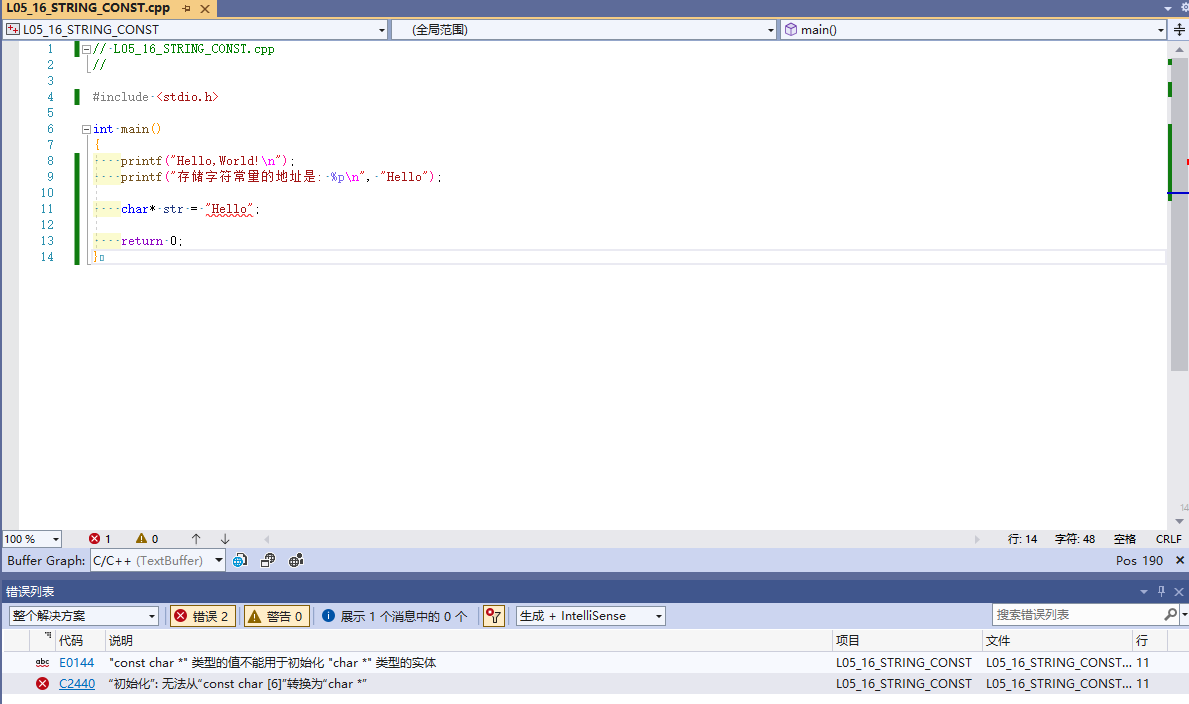Close the L05_16_STRING_CONST.cpp tab

(205, 8)
